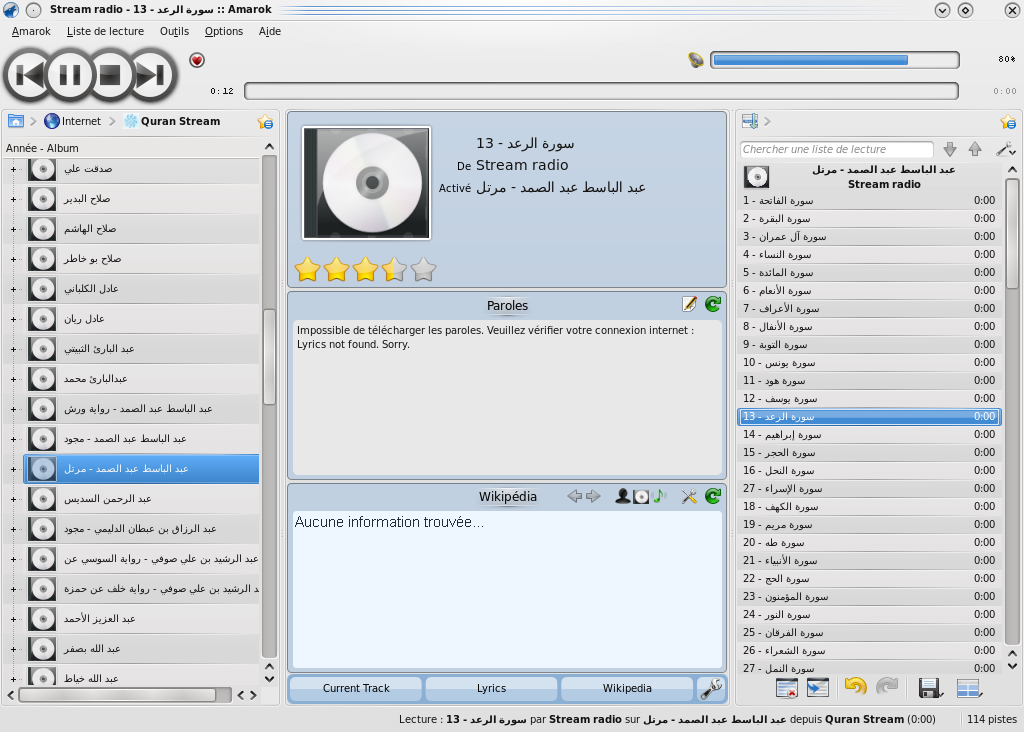Clear the playlist with the red X icon
Viewport: 1024px width, 732px height.
(x=787, y=688)
